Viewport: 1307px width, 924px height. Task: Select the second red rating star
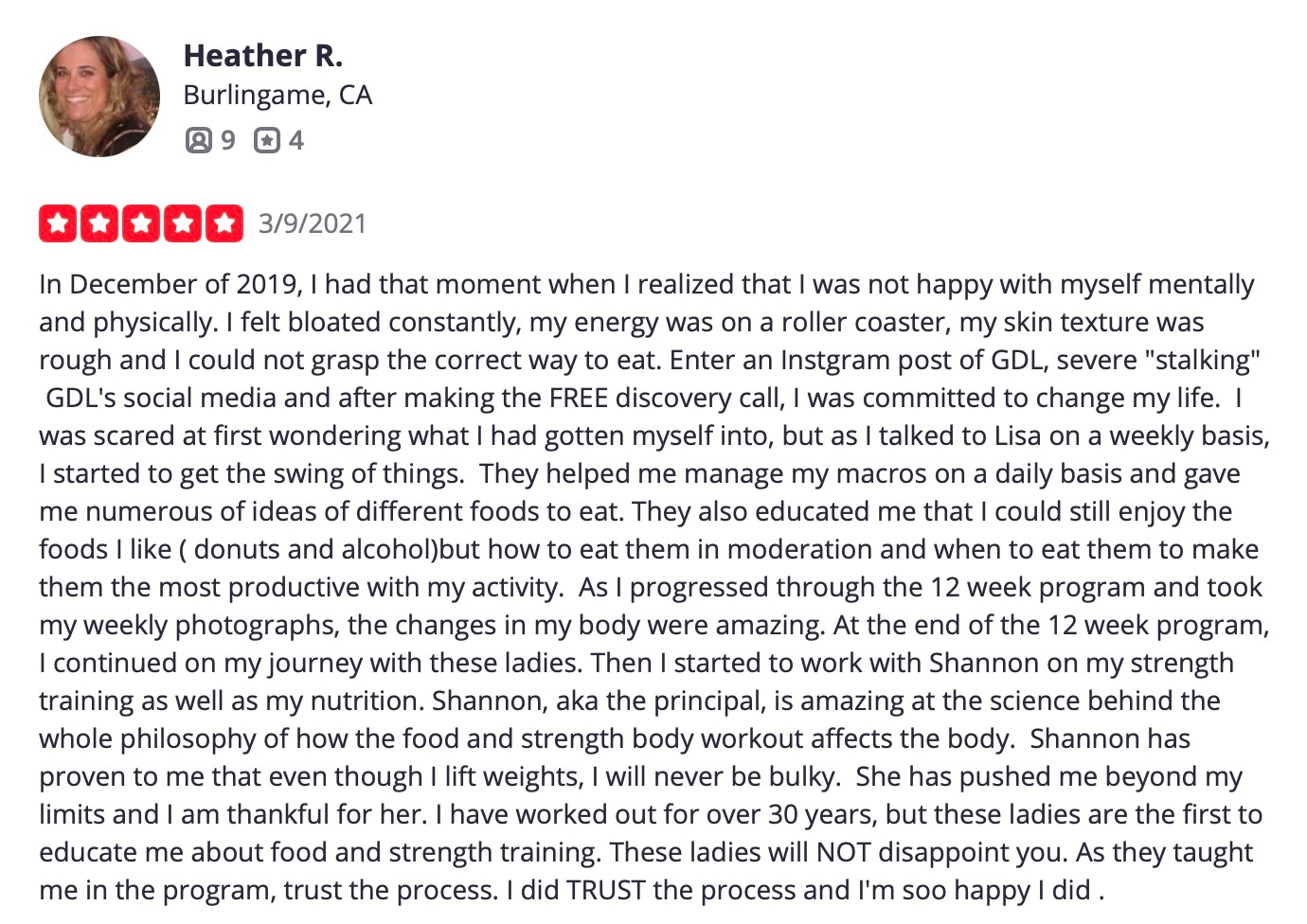(x=99, y=223)
